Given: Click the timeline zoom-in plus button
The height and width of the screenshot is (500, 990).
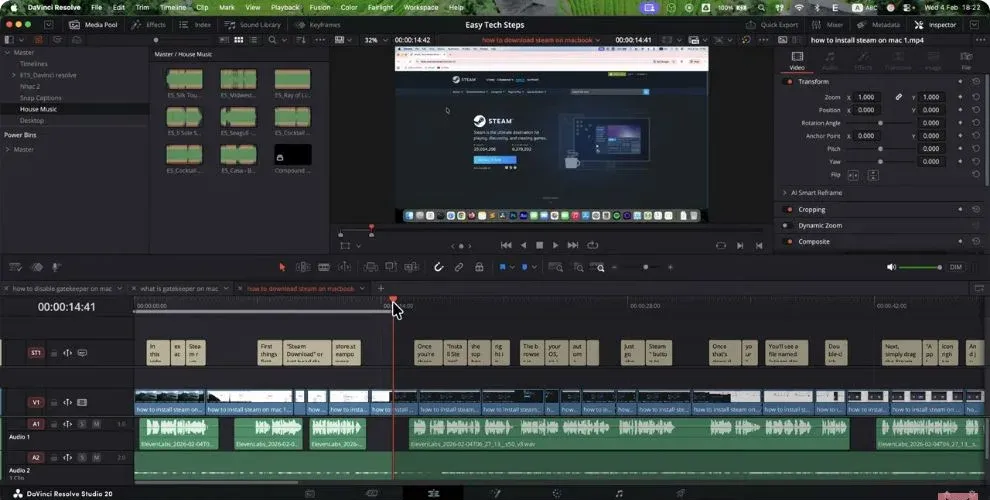Looking at the screenshot, I should pyautogui.click(x=670, y=267).
